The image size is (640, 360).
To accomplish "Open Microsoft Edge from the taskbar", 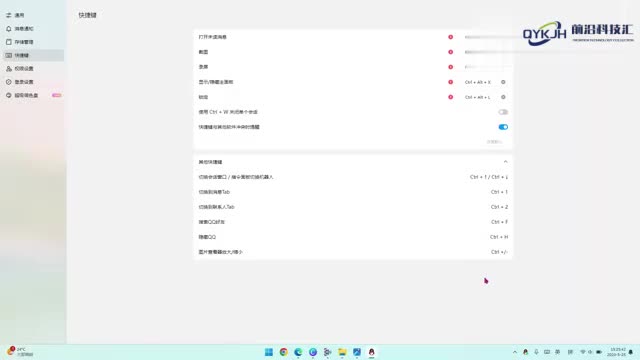I will click(x=298, y=352).
